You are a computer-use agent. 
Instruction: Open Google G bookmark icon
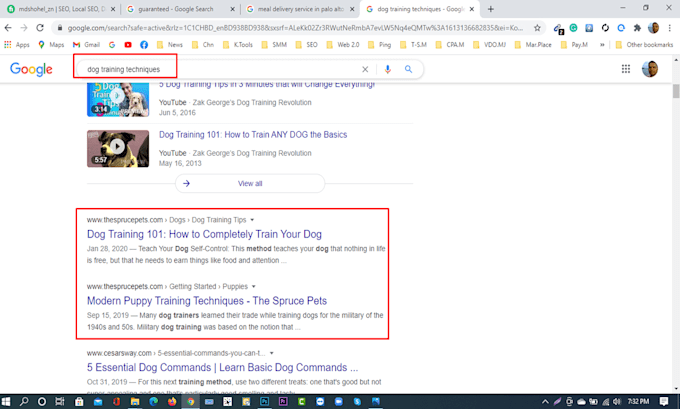112,45
